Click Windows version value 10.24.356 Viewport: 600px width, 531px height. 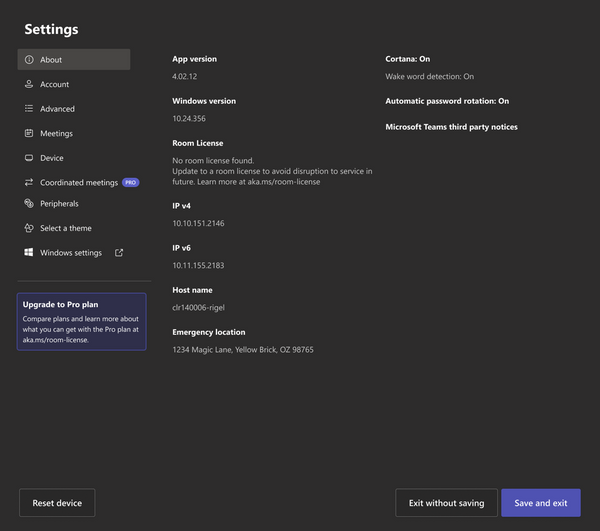tap(189, 119)
